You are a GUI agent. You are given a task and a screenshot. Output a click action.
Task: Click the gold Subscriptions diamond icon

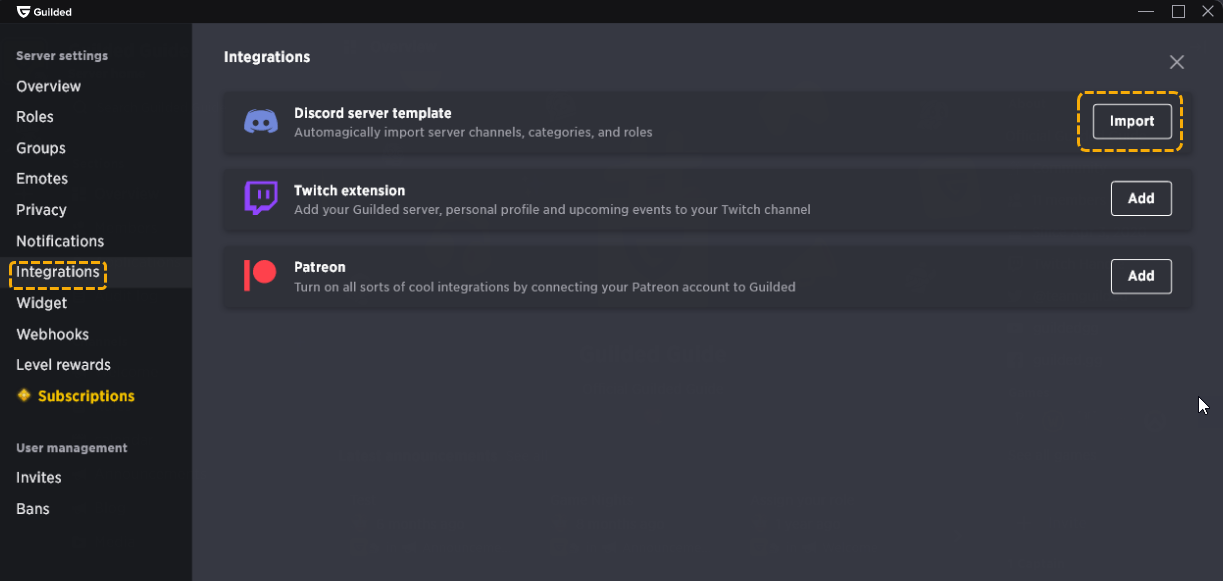point(24,396)
